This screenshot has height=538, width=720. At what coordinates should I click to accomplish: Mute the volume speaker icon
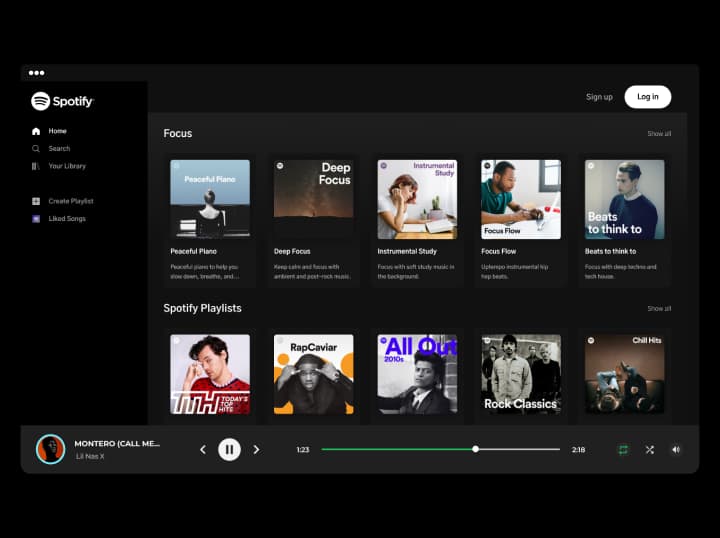(676, 450)
